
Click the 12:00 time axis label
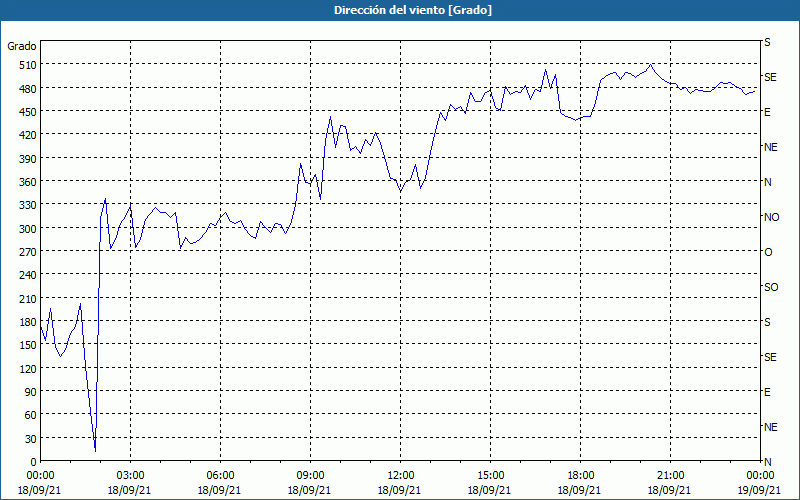[401, 476]
